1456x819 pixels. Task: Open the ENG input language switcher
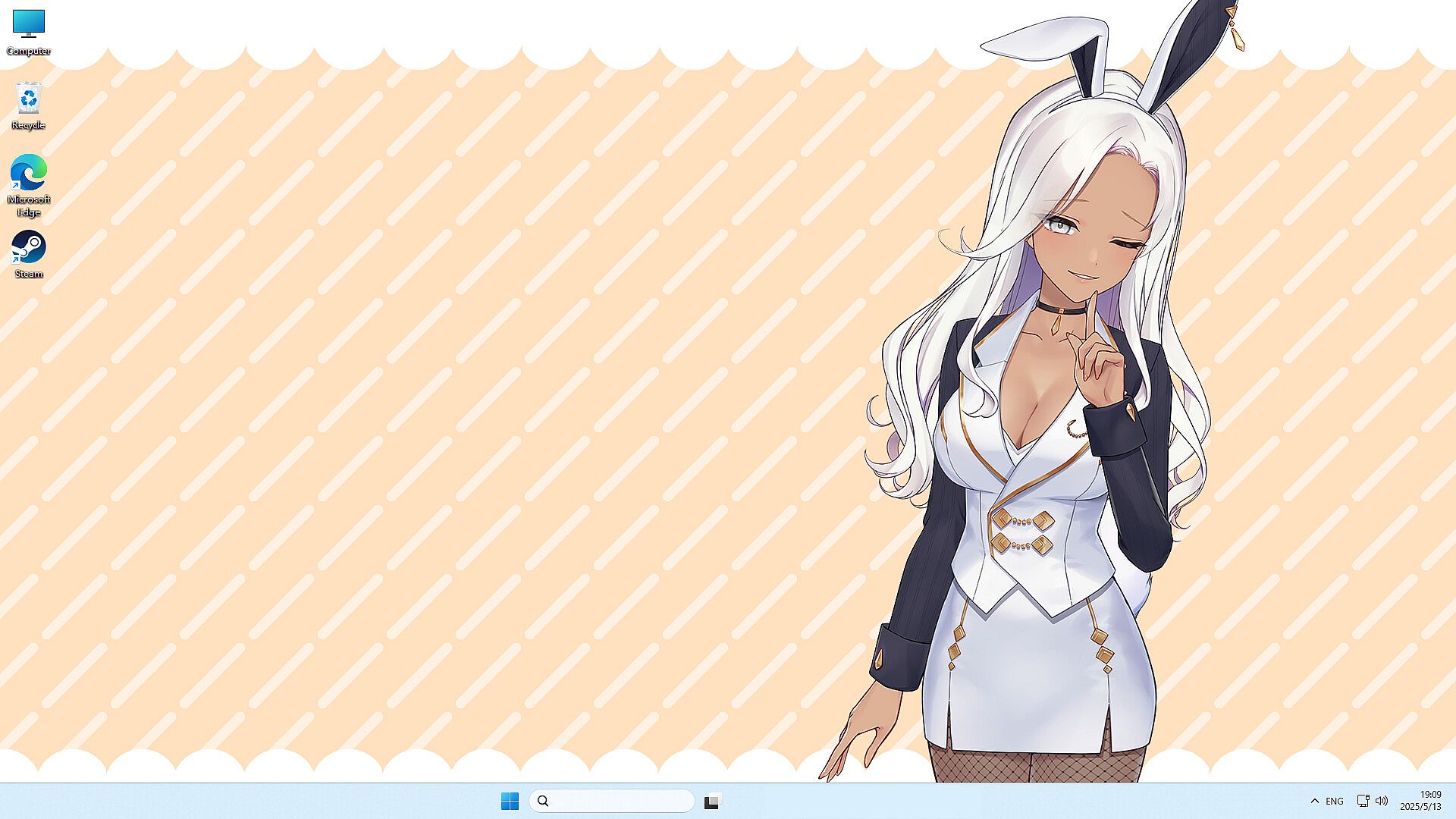pyautogui.click(x=1335, y=801)
